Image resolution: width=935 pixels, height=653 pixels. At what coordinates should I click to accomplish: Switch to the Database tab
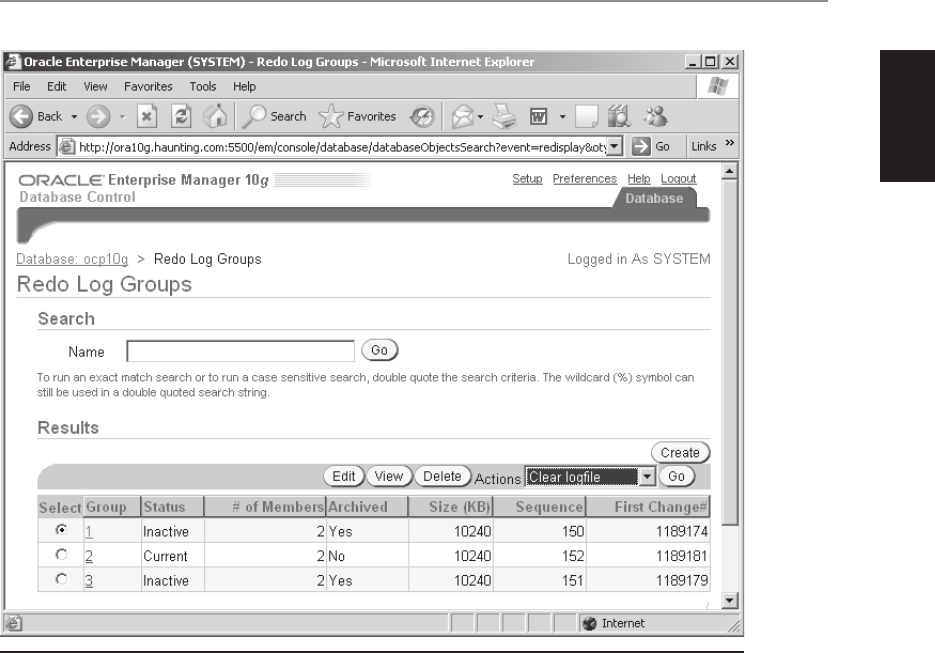pyautogui.click(x=654, y=199)
